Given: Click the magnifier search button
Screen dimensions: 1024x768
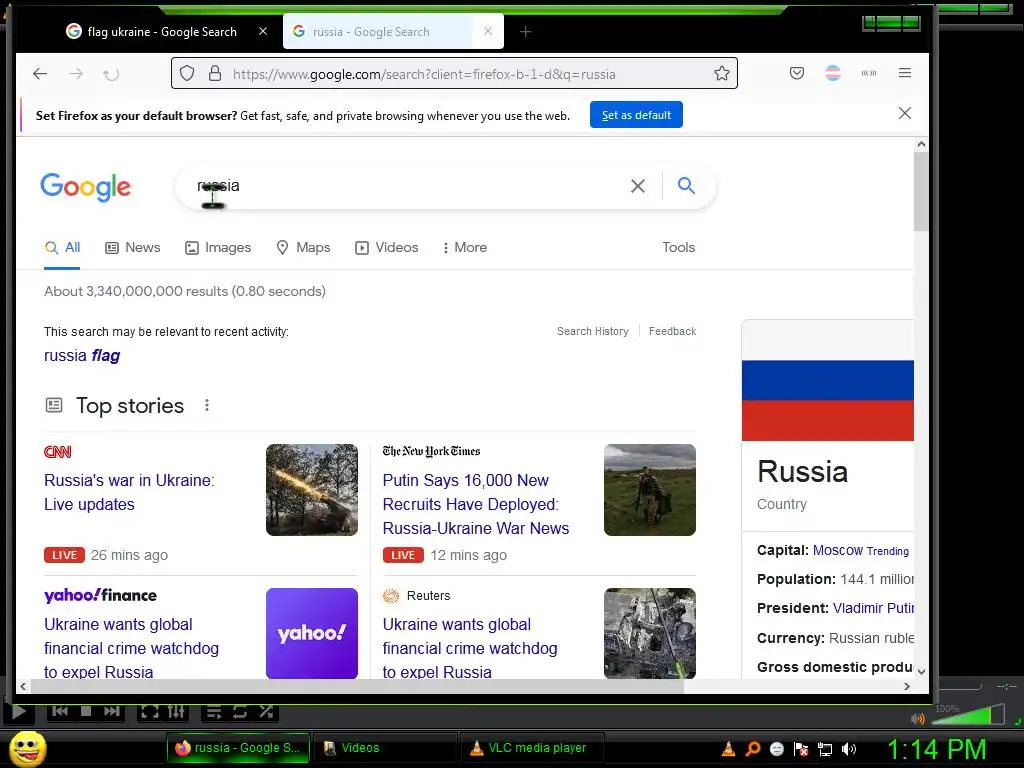Looking at the screenshot, I should (686, 185).
